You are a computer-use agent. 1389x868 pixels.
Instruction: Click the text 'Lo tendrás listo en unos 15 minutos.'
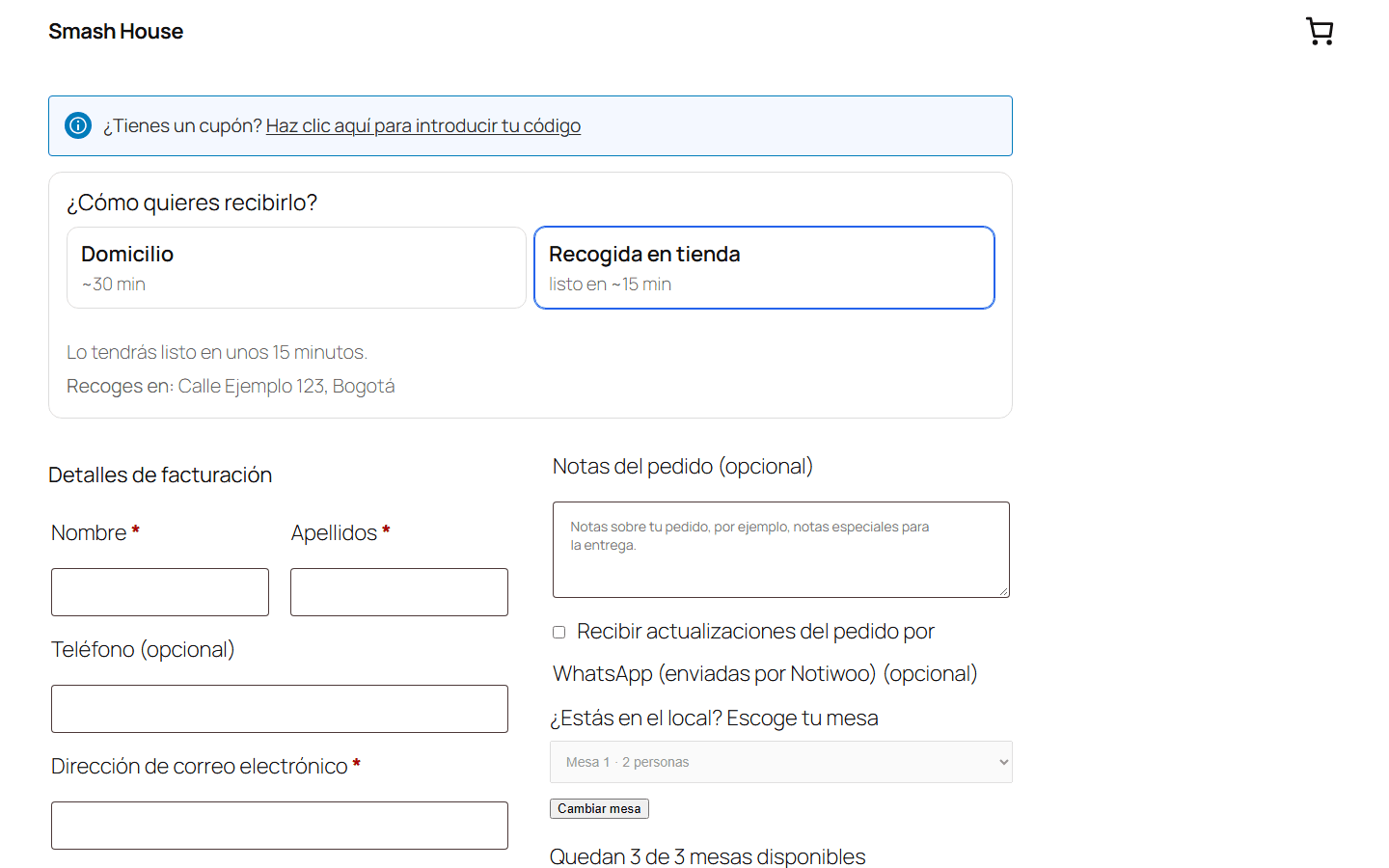(217, 352)
